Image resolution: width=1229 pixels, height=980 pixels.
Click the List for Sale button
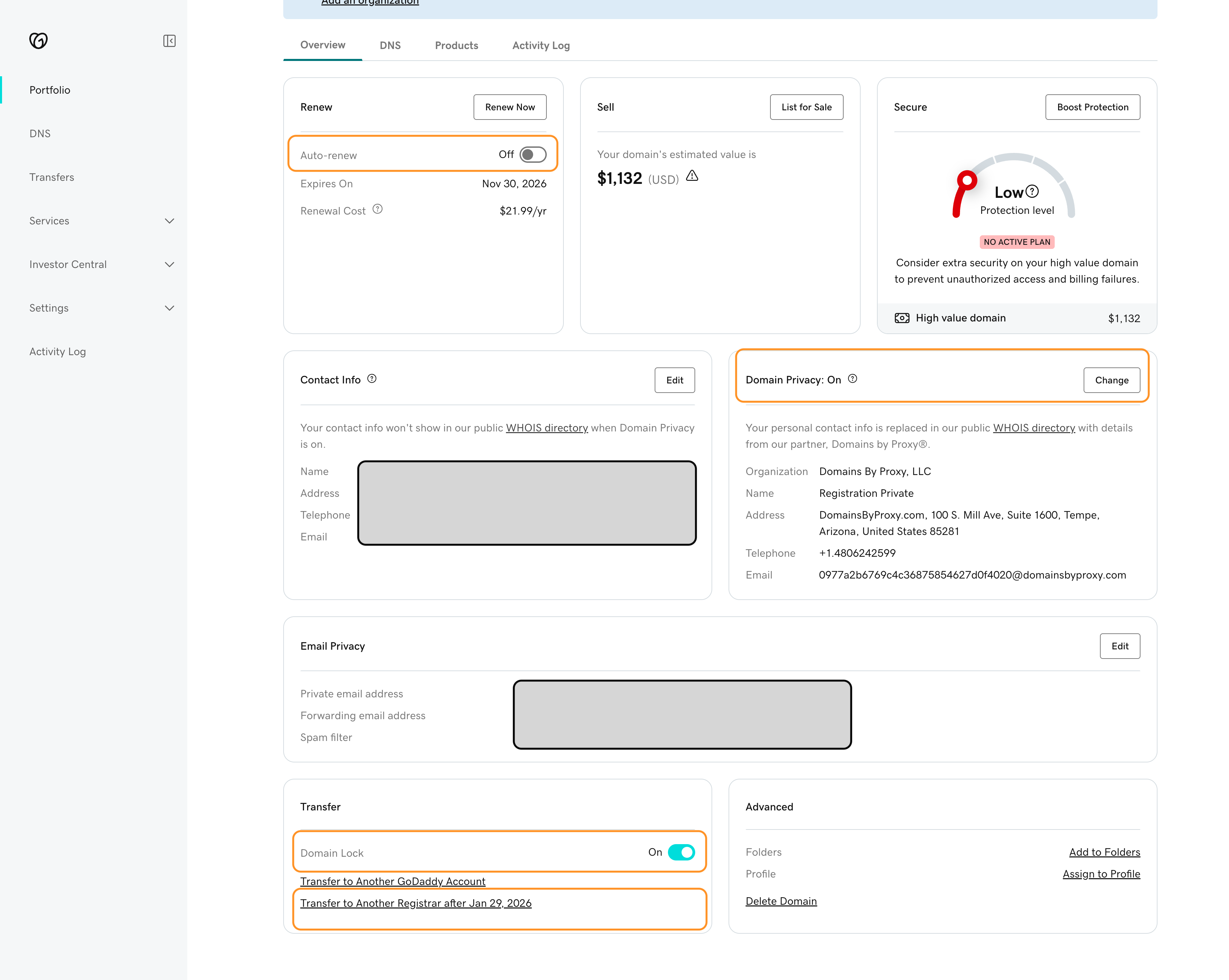(807, 107)
